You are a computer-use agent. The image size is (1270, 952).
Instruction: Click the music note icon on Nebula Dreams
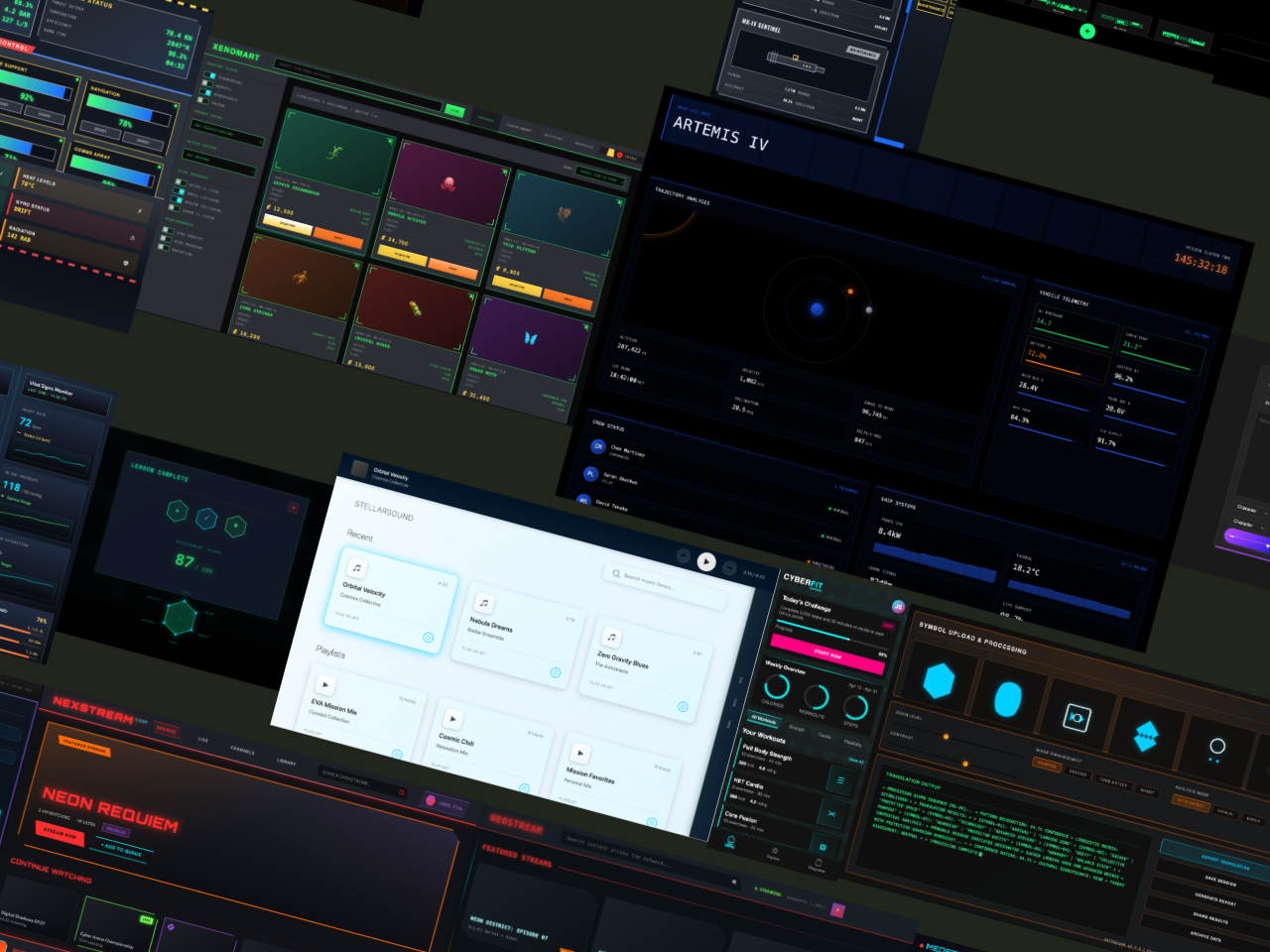(483, 603)
